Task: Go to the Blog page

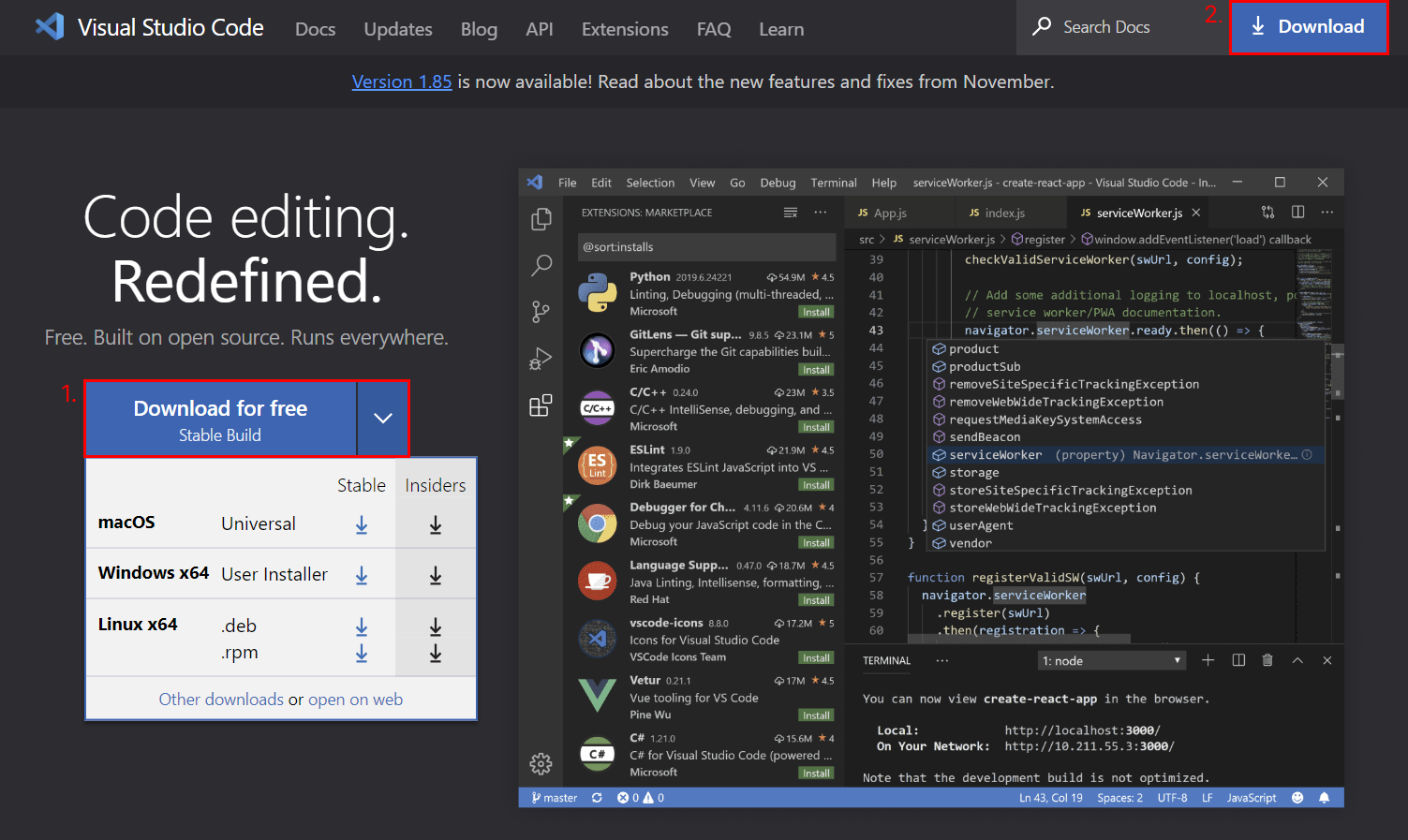Action: pyautogui.click(x=479, y=29)
